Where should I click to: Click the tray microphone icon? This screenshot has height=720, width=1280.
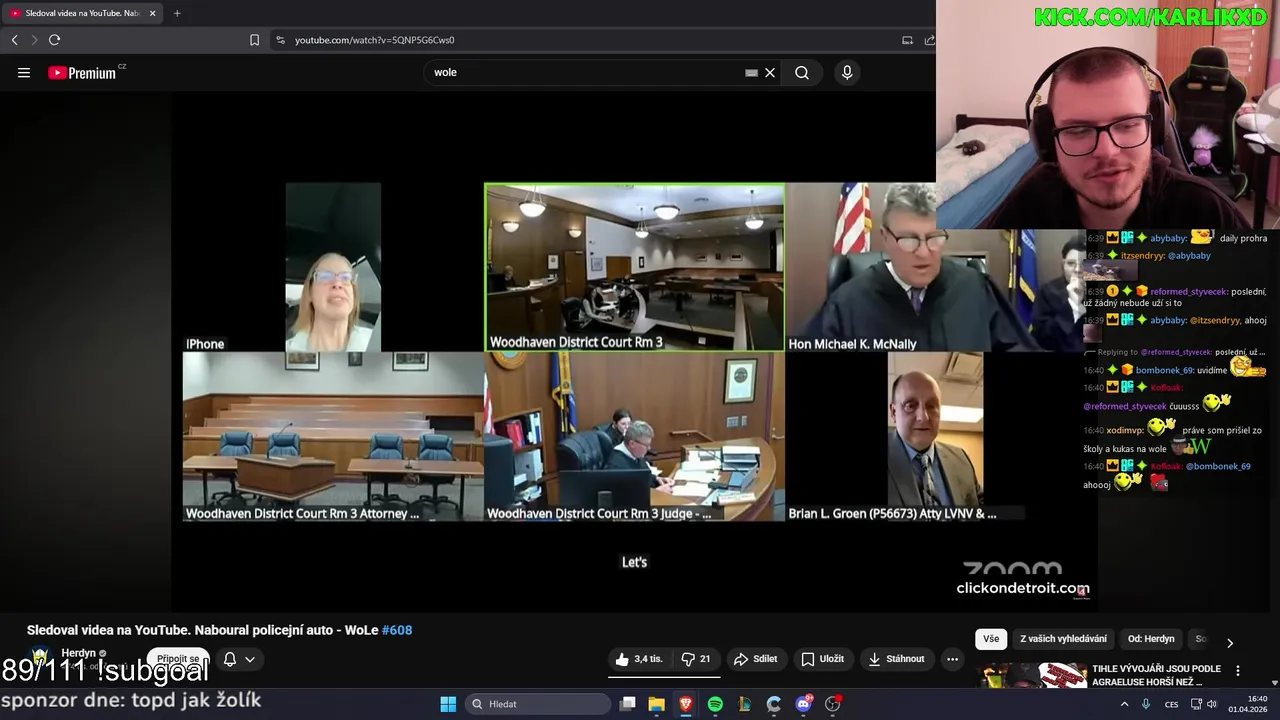[1146, 704]
